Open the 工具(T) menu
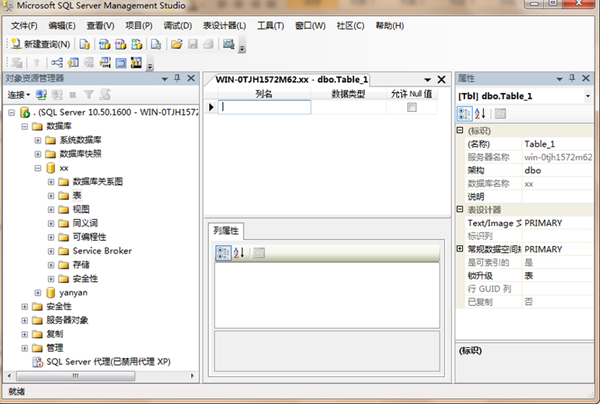600x404 pixels. pyautogui.click(x=270, y=25)
